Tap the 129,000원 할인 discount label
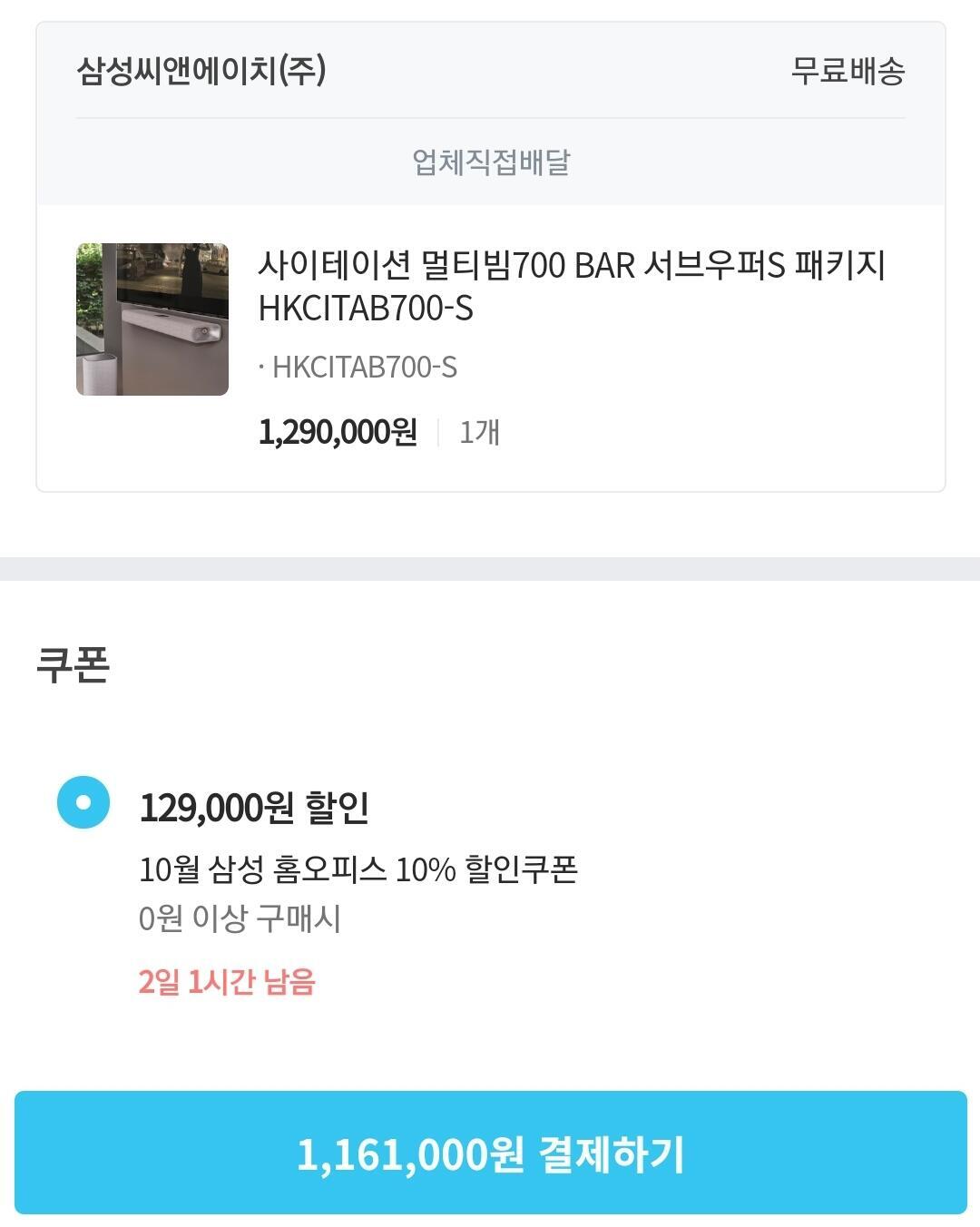This screenshot has width=980, height=1227. (x=254, y=807)
